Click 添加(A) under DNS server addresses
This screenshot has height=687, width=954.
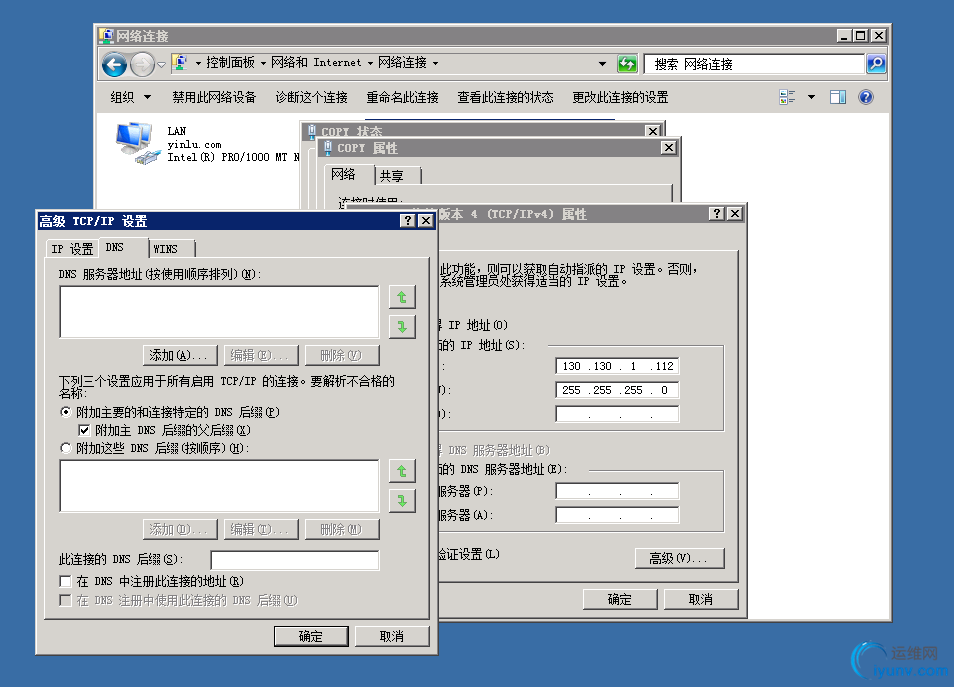[x=180, y=354]
